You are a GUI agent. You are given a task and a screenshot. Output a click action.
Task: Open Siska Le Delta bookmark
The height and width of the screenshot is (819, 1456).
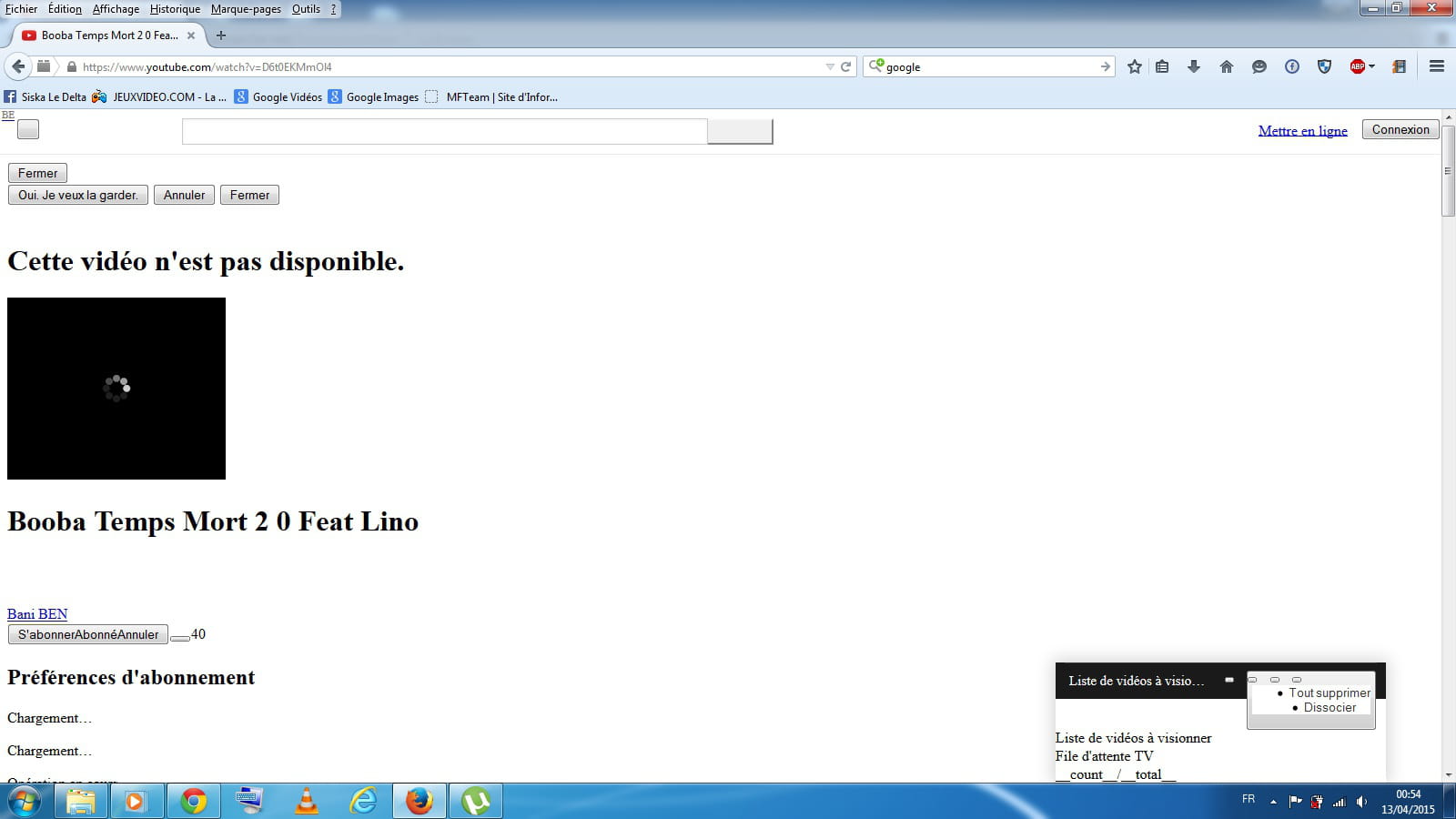point(45,96)
